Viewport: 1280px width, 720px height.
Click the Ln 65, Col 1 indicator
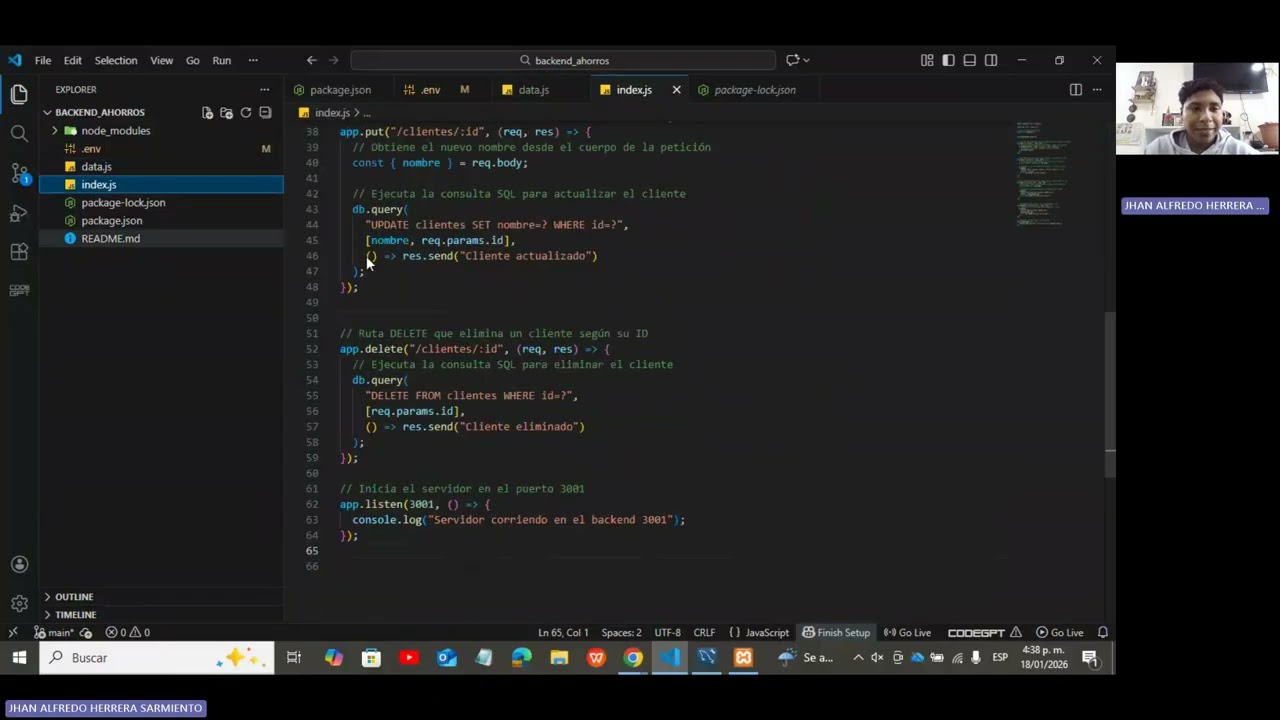(563, 632)
